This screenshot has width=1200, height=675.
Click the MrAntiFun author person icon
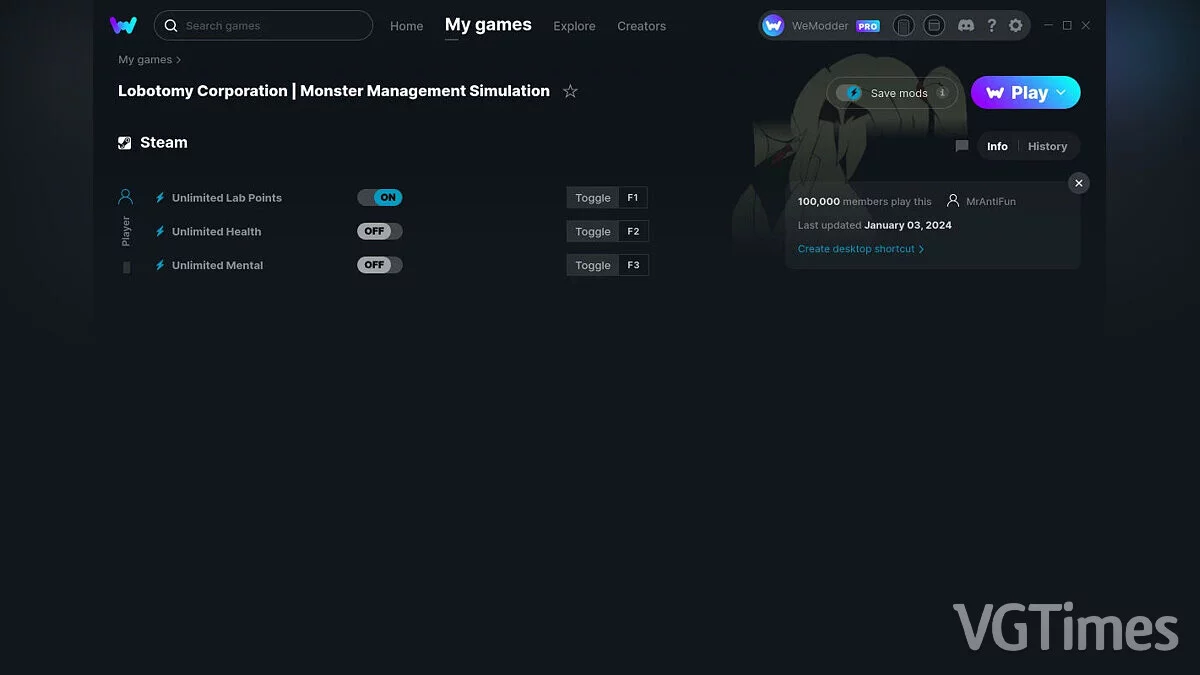pyautogui.click(x=953, y=201)
